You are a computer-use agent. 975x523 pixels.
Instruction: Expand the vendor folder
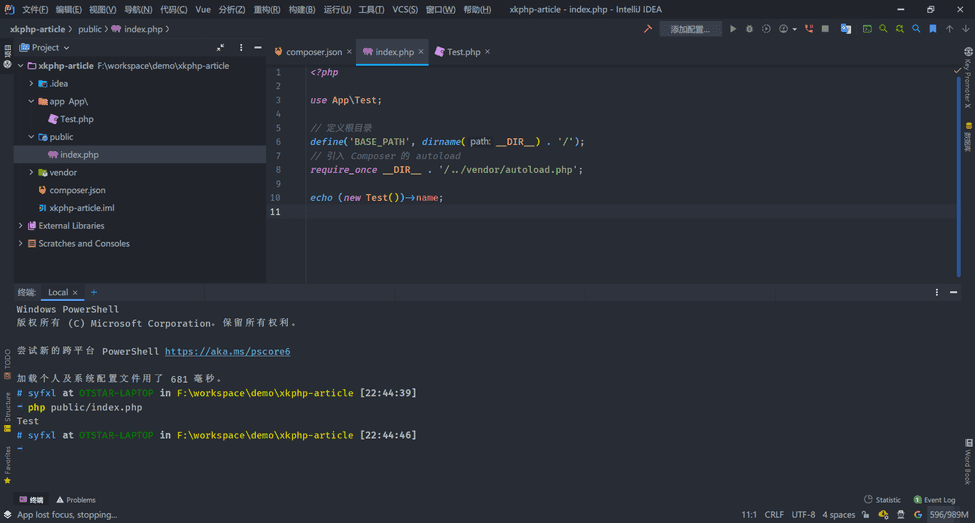pos(31,172)
